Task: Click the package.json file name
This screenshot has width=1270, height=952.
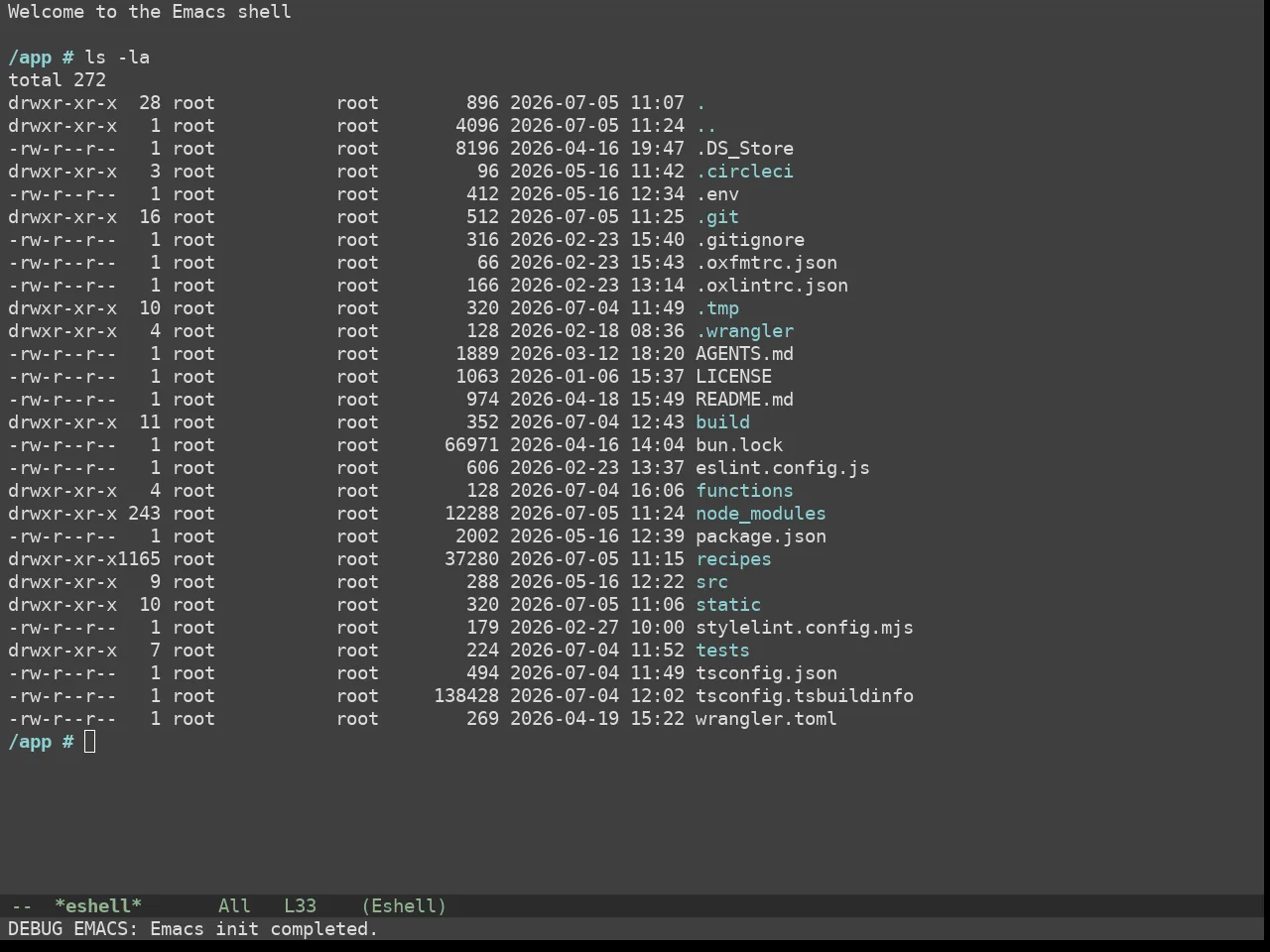Action: 761,536
